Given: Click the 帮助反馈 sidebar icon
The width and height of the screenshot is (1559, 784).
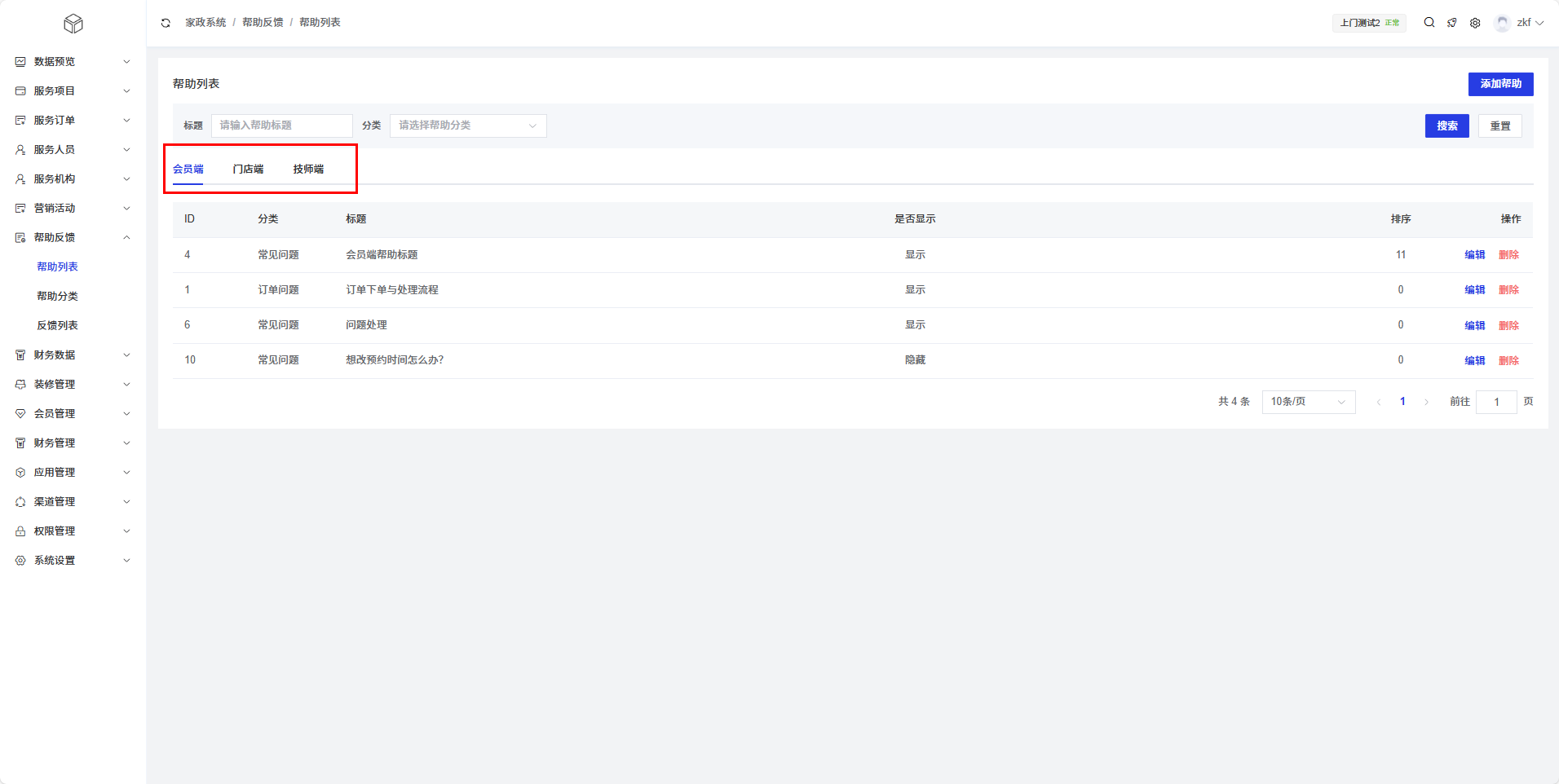Looking at the screenshot, I should [x=20, y=238].
